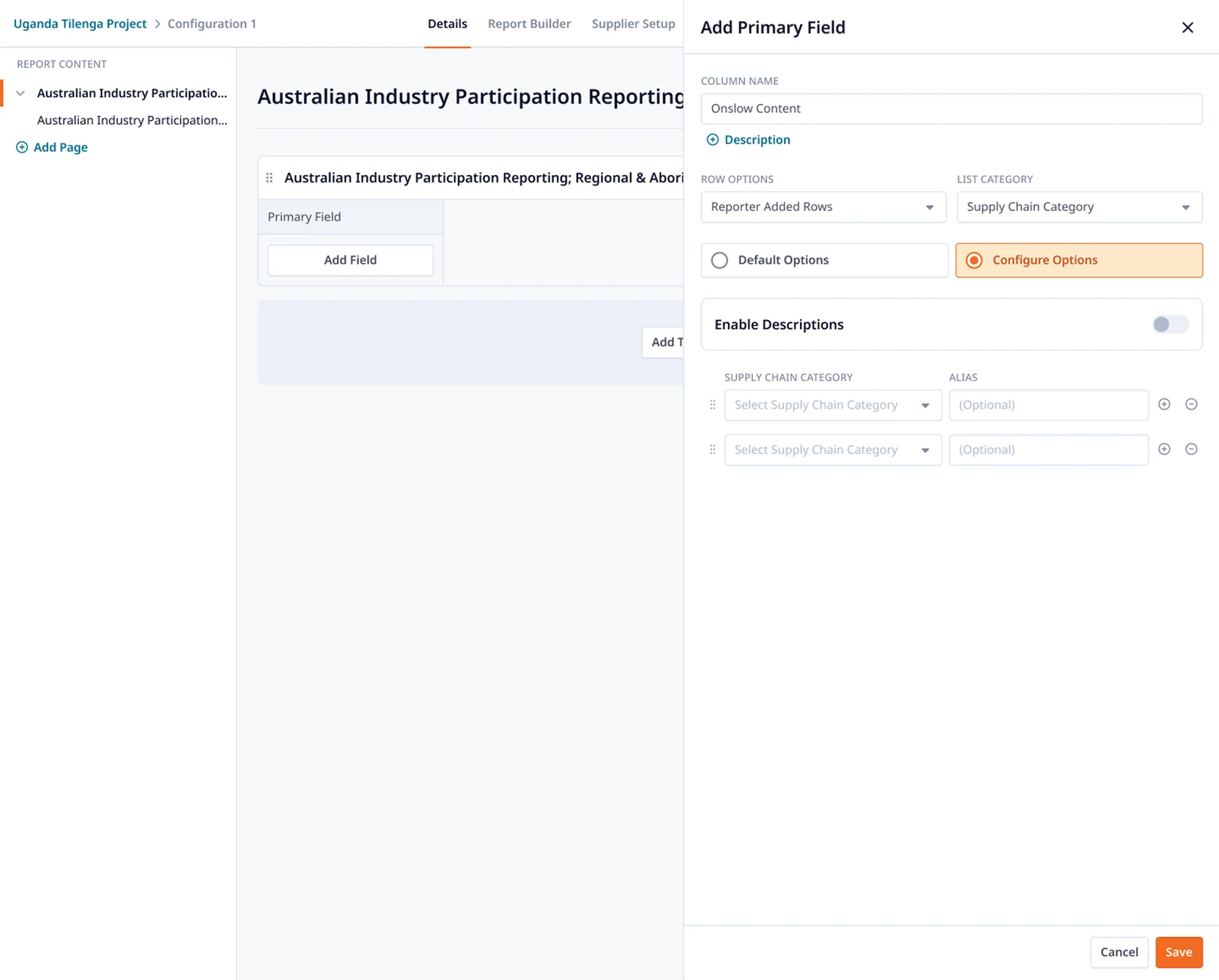This screenshot has height=980, width=1219.
Task: Click the Enable Descriptions label
Action: click(779, 324)
